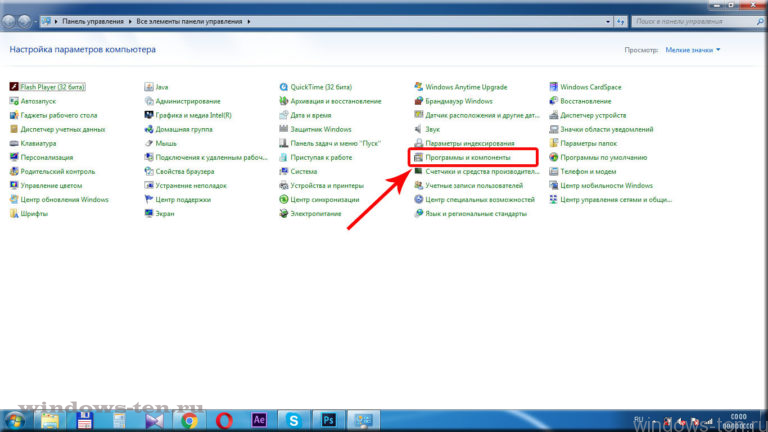Open Родительский контроль link
Image resolution: width=768 pixels, height=432 pixels.
(58, 172)
